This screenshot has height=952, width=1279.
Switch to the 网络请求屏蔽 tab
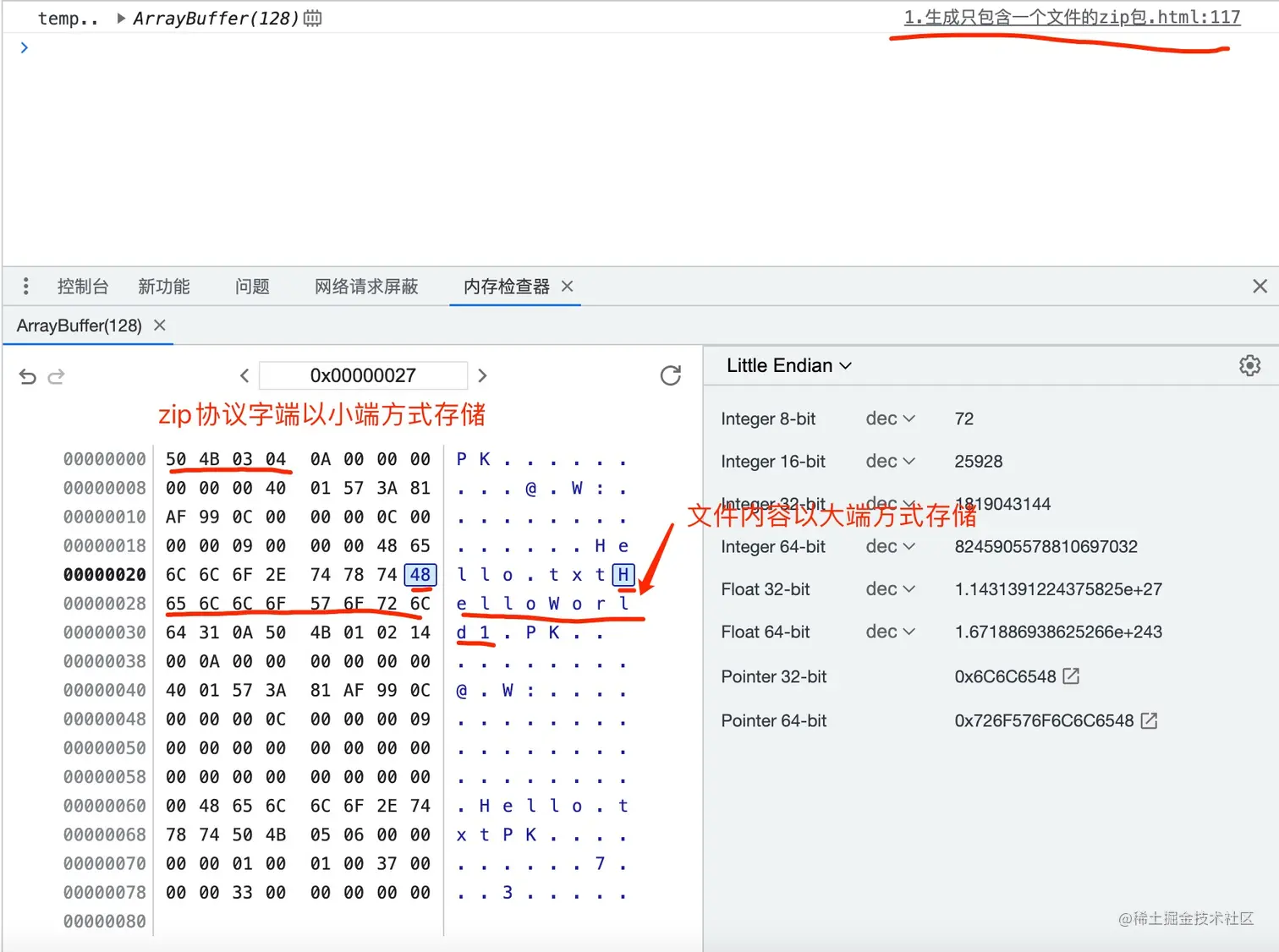coord(366,287)
